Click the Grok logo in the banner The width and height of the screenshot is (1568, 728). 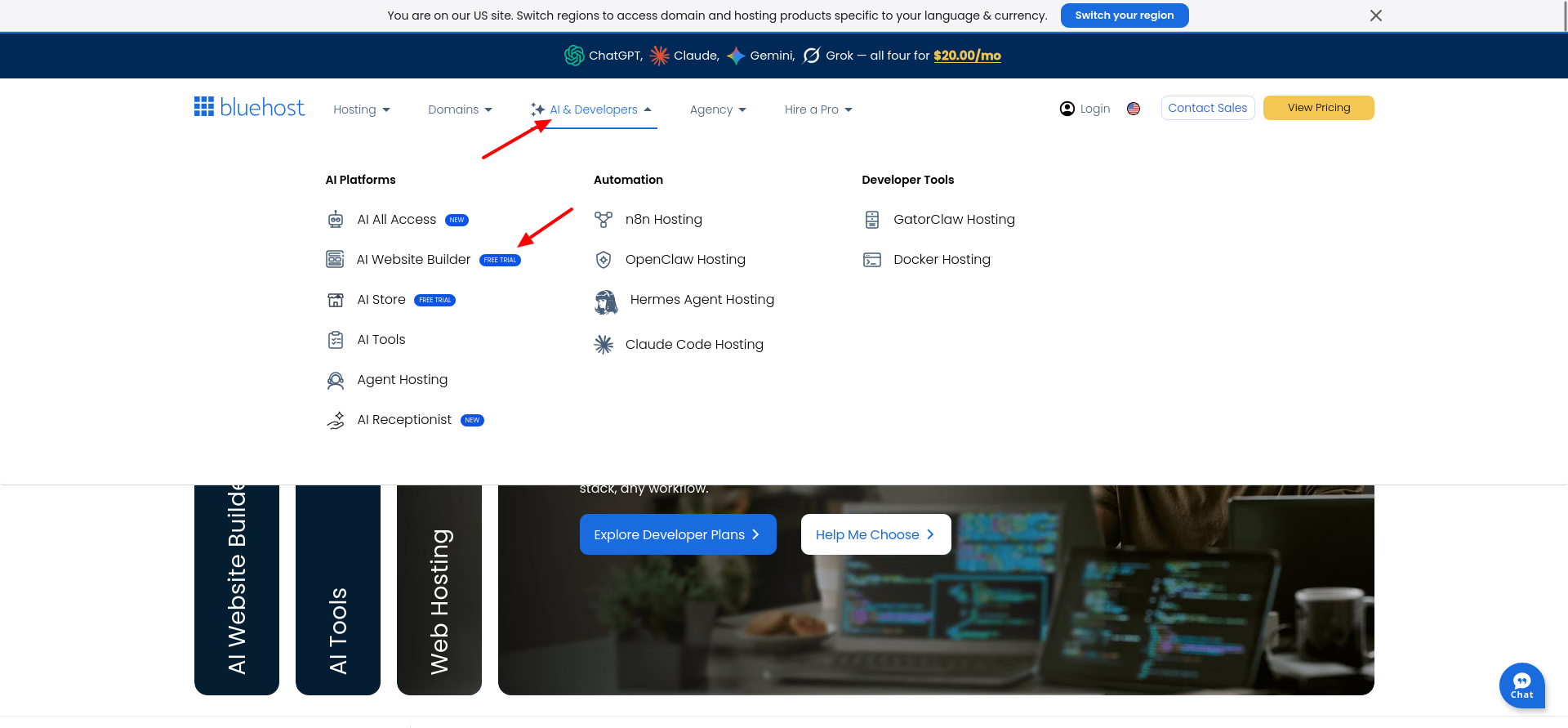pos(812,56)
